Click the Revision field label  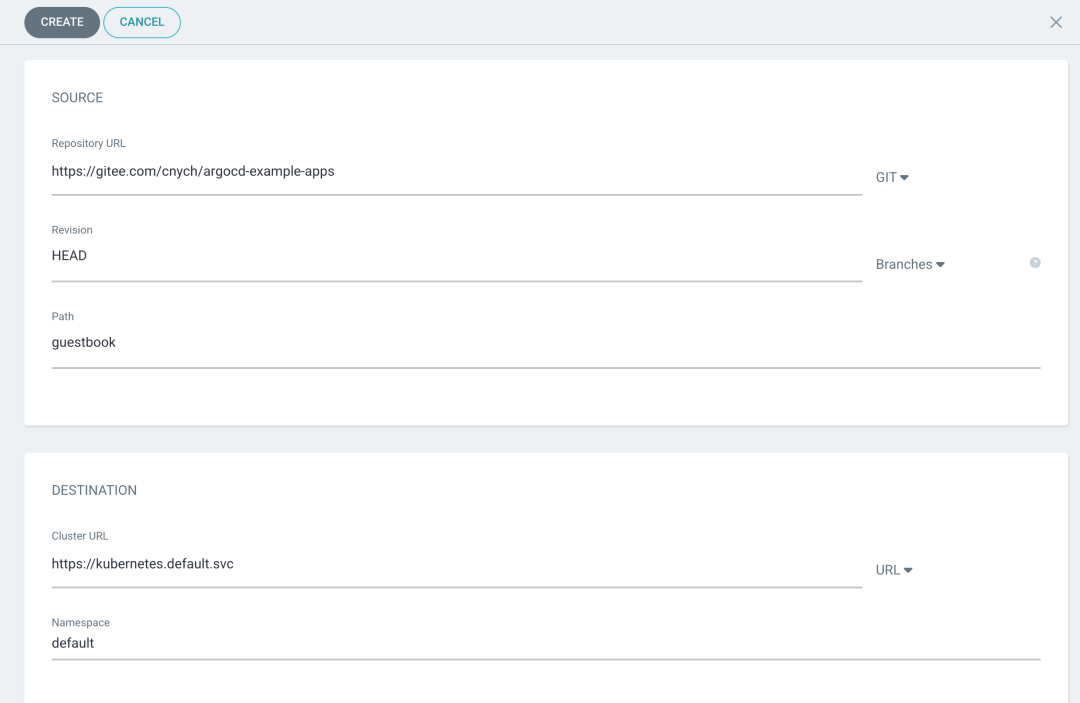72,230
